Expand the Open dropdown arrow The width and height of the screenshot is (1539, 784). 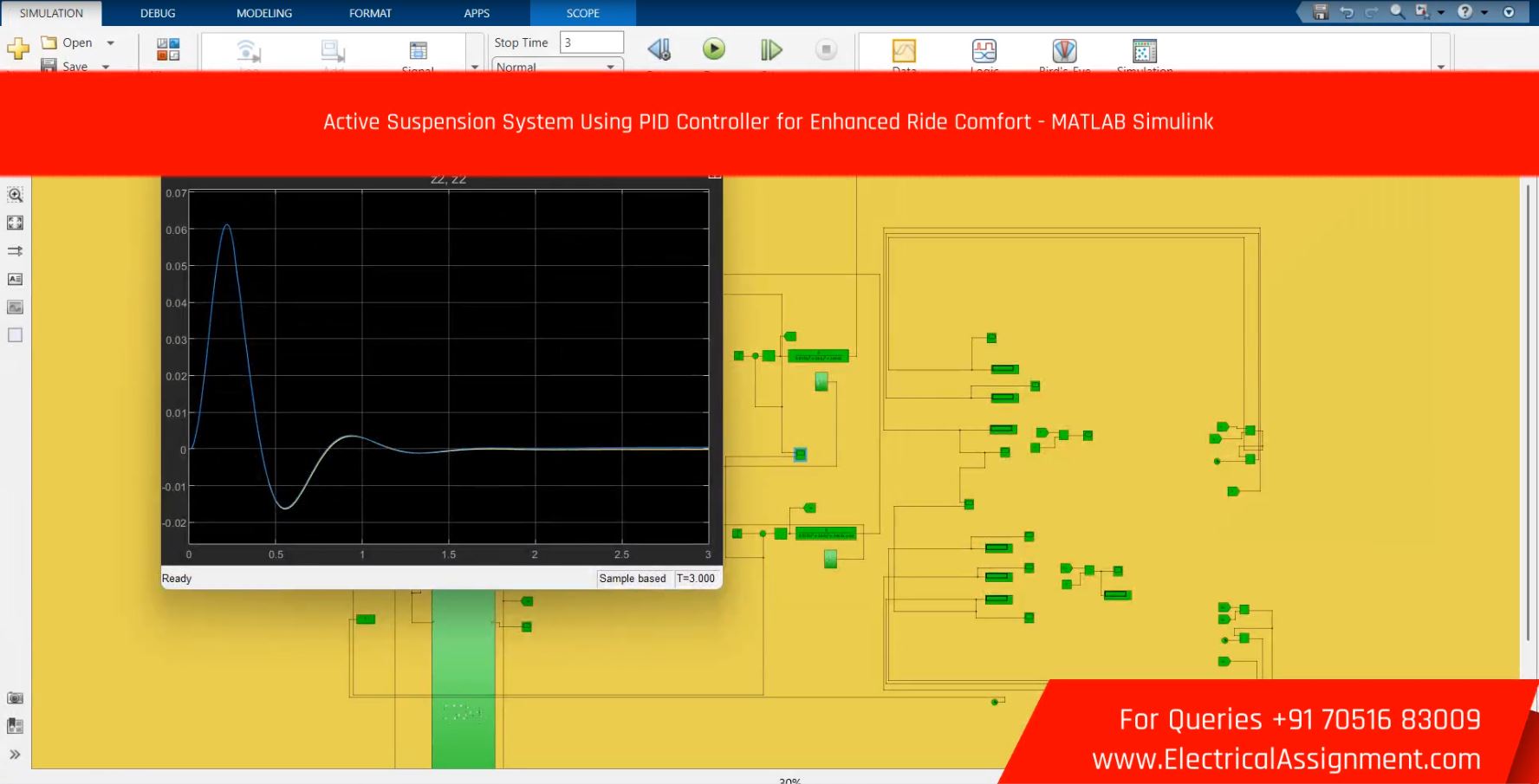tap(110, 42)
